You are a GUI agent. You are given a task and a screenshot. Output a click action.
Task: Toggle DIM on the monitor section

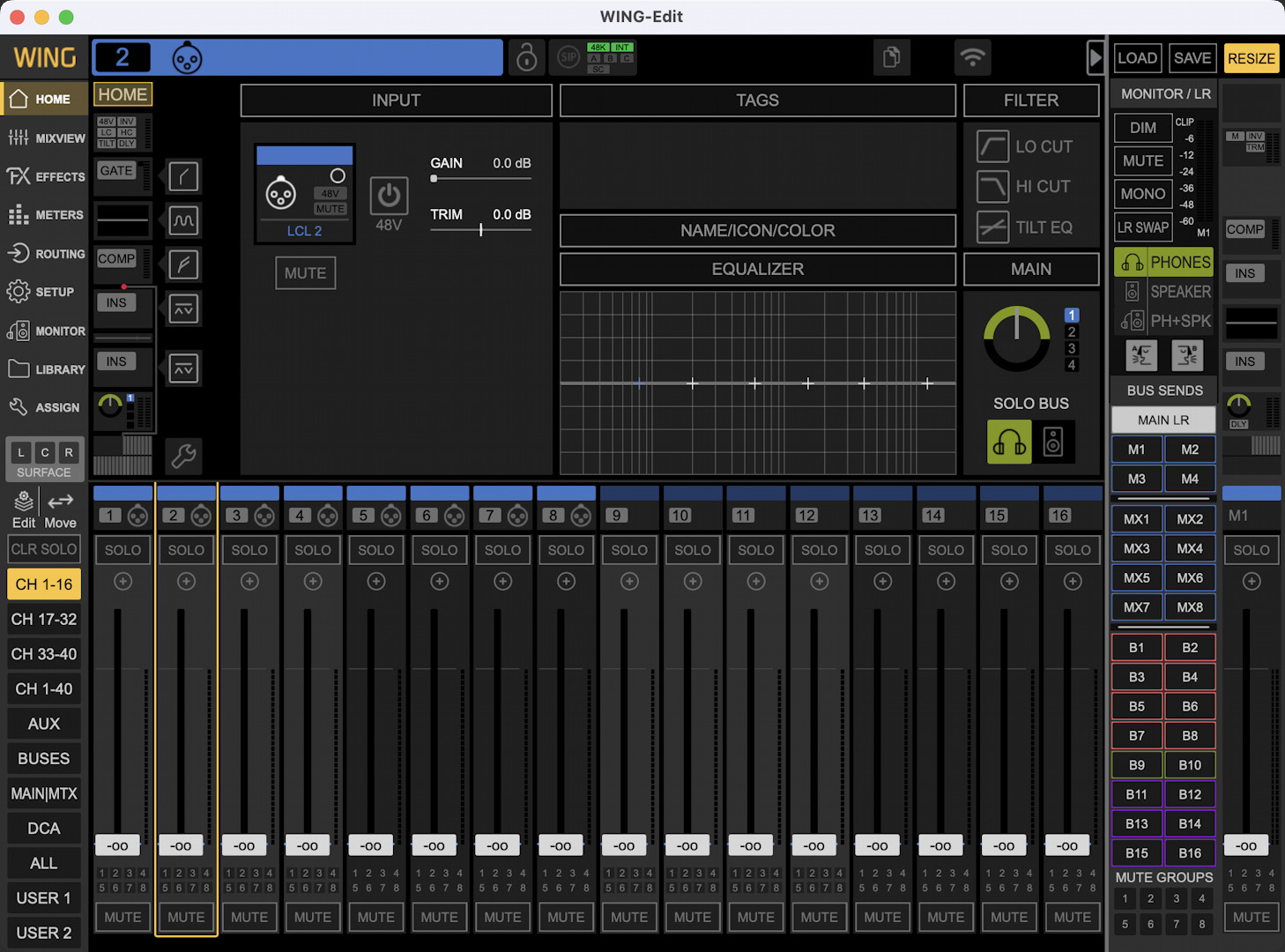pyautogui.click(x=1142, y=128)
